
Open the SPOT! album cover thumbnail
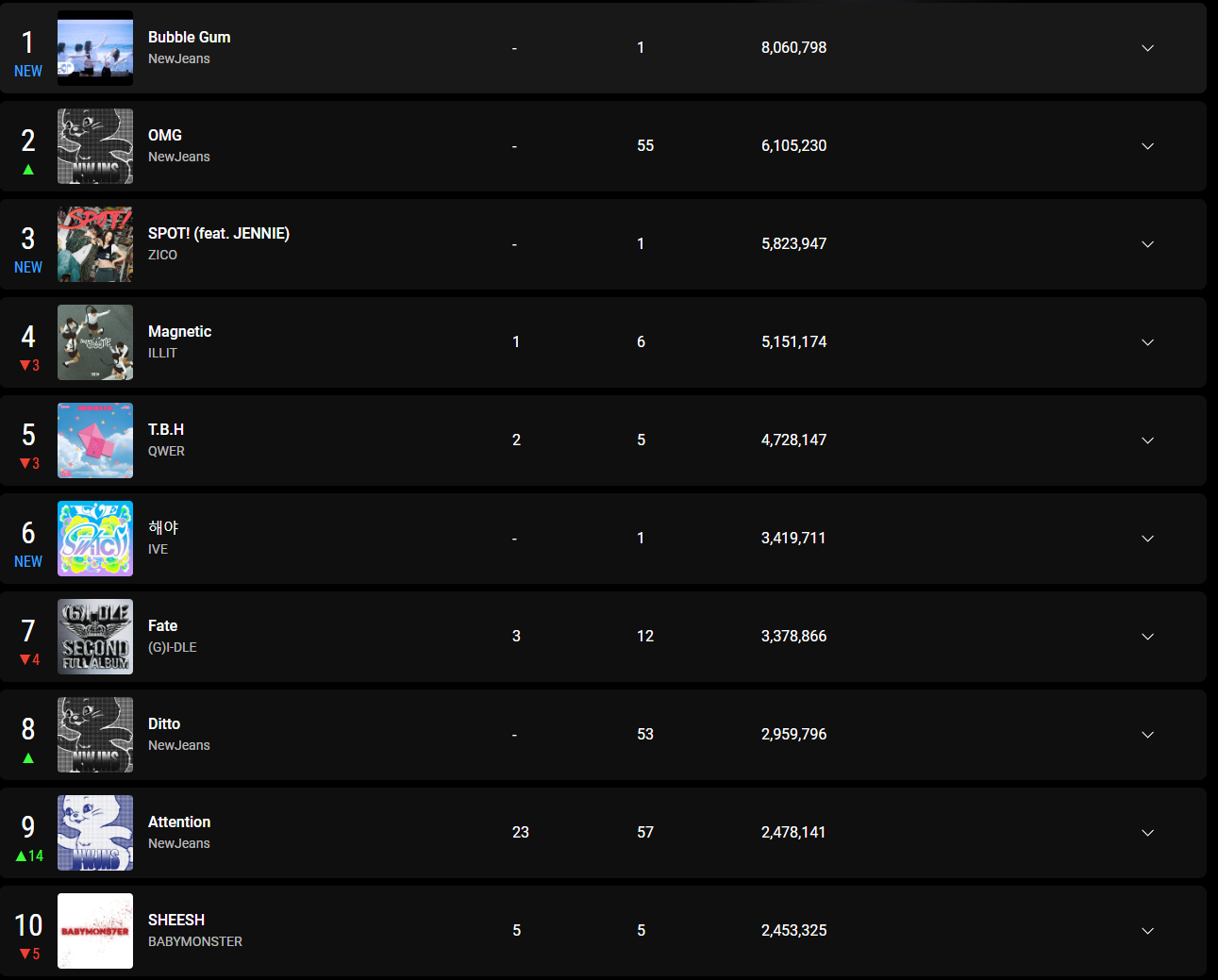(95, 244)
